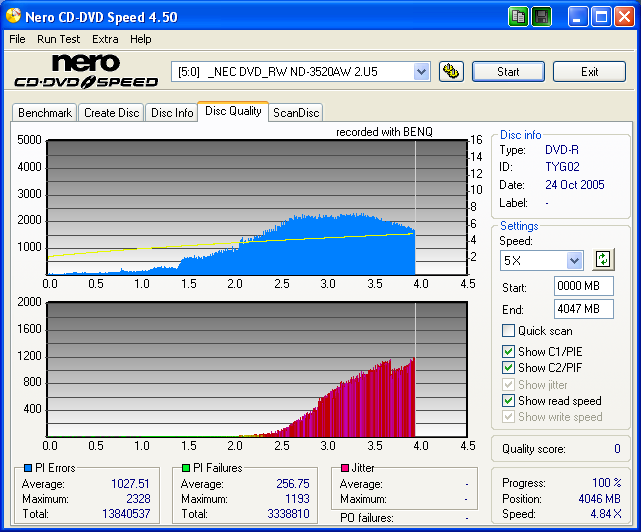
Task: Click PI Errors total 13840537
Action: pyautogui.click(x=126, y=514)
